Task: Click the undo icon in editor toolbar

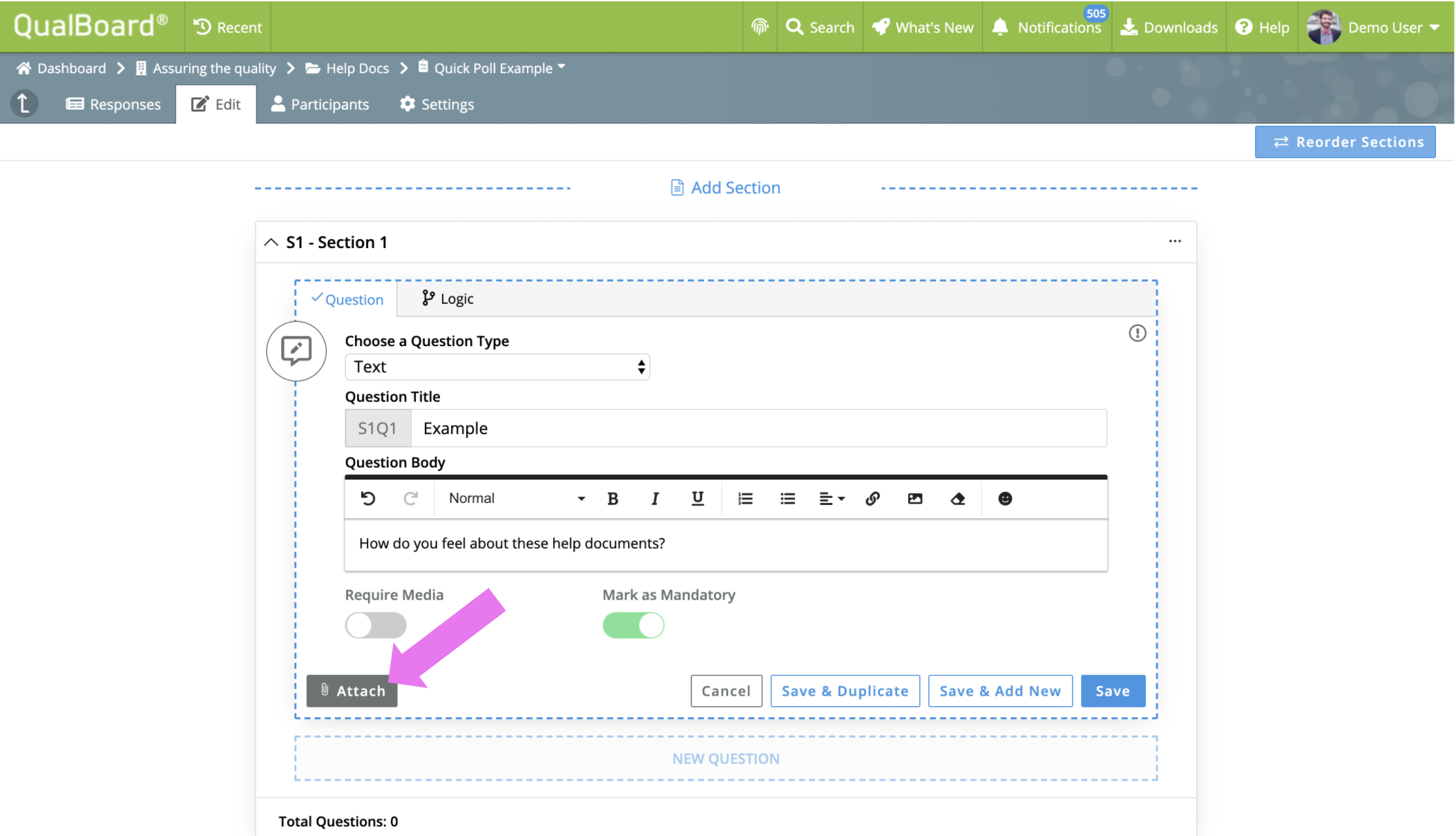Action: click(368, 498)
